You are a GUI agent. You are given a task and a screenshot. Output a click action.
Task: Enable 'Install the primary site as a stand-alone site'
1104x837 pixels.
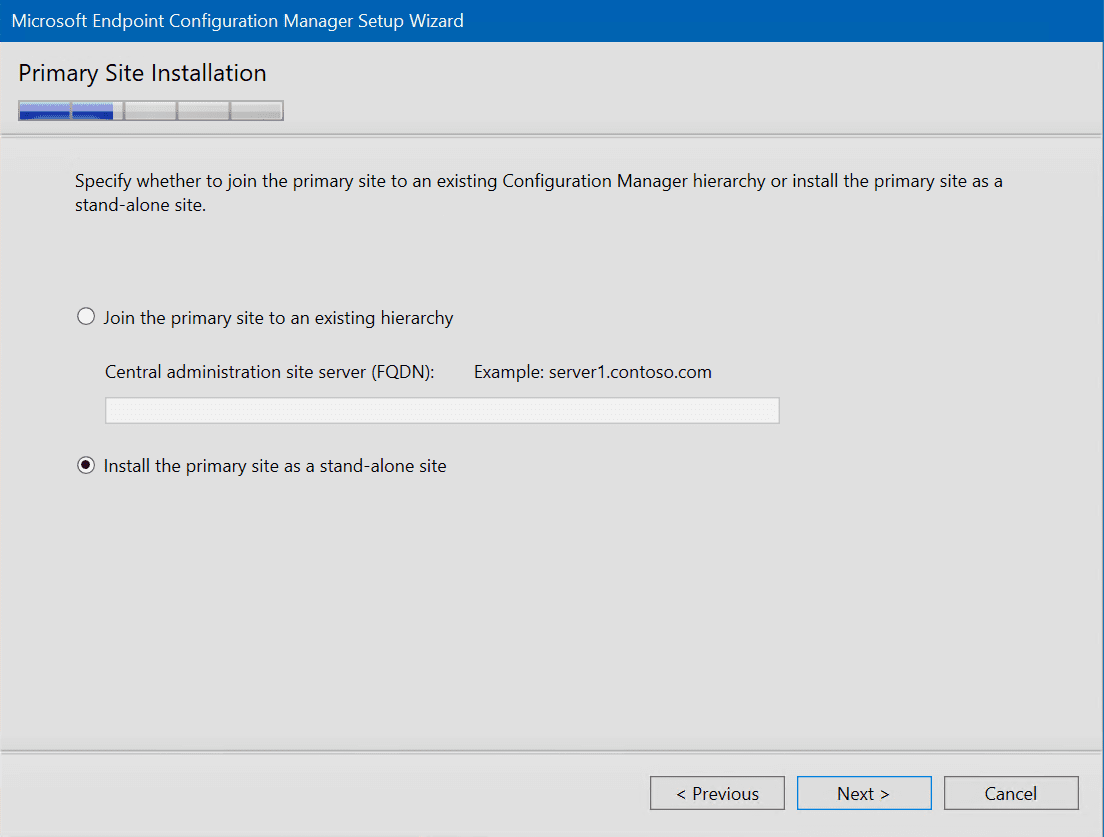(86, 465)
